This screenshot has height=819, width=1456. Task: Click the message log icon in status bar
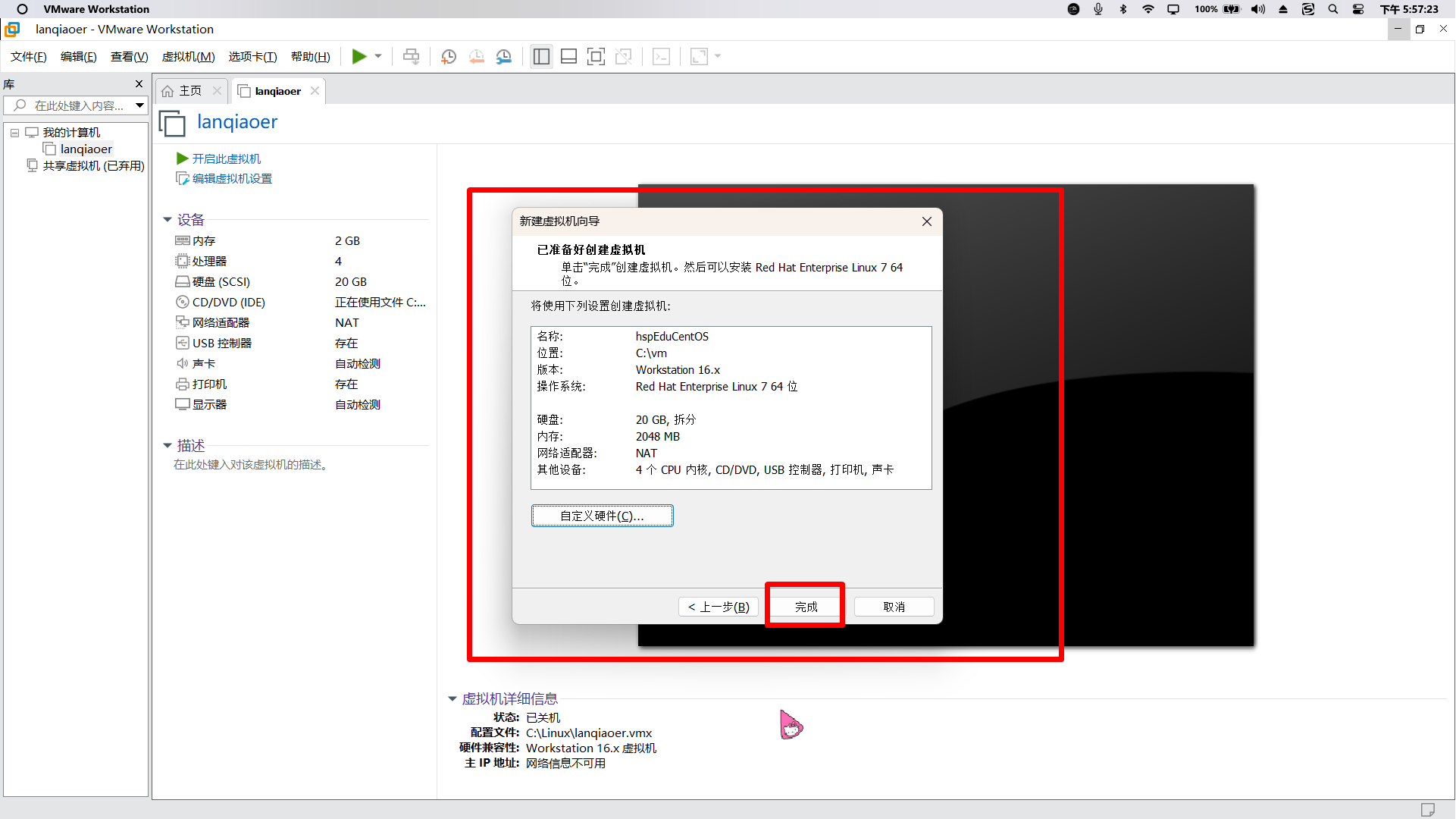tap(1427, 809)
